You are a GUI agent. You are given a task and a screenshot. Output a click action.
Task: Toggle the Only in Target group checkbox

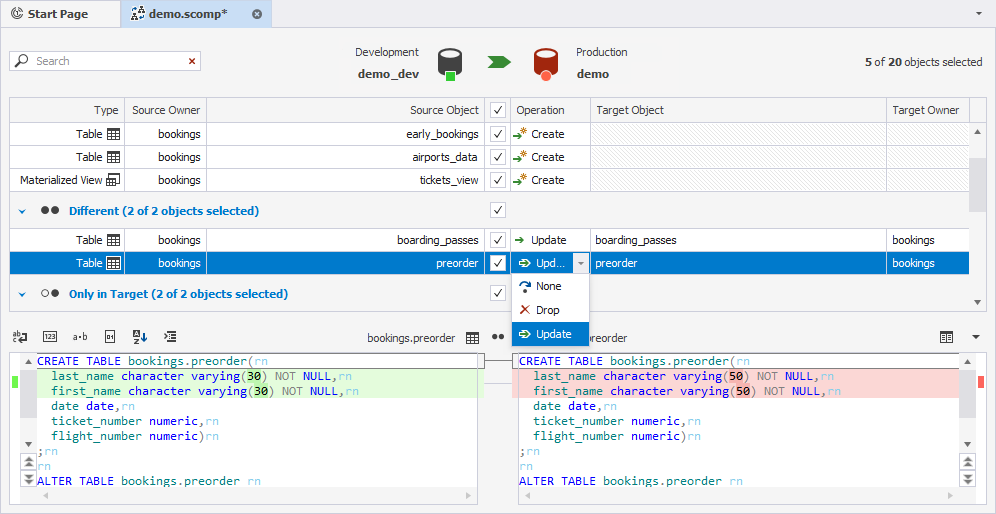[498, 293]
